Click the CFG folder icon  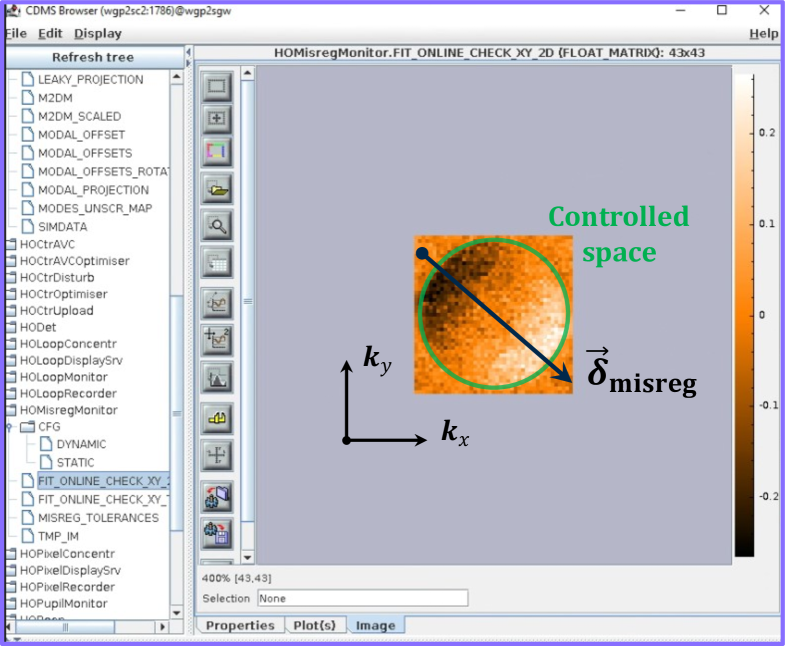[27, 427]
